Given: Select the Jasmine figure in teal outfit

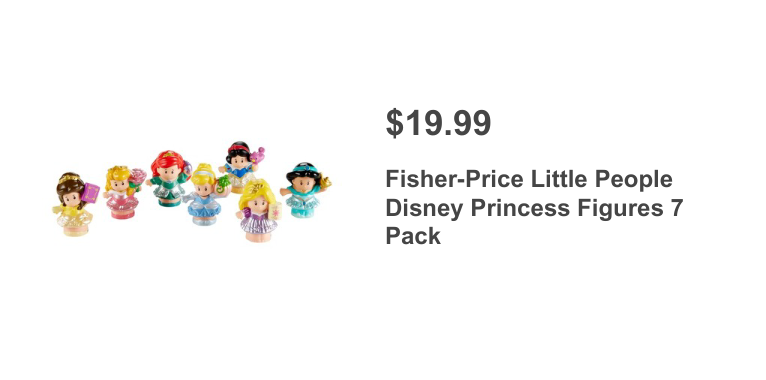Looking at the screenshot, I should coord(304,190).
